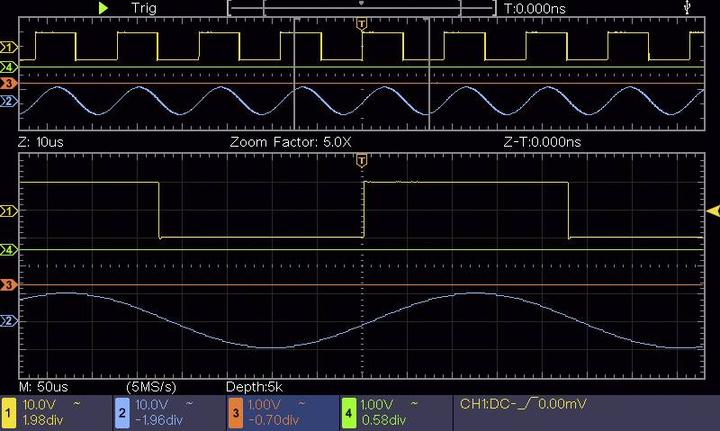Click the Zoom Factor: 5.0X label
The width and height of the screenshot is (720, 431).
point(291,142)
